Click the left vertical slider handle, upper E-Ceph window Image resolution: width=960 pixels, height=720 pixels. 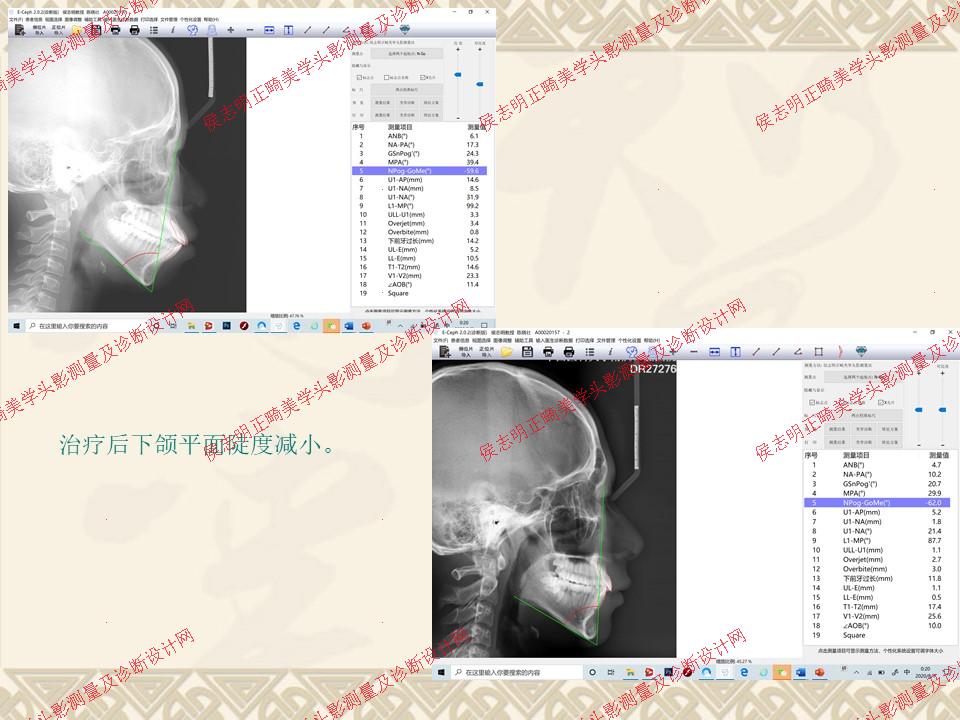458,75
